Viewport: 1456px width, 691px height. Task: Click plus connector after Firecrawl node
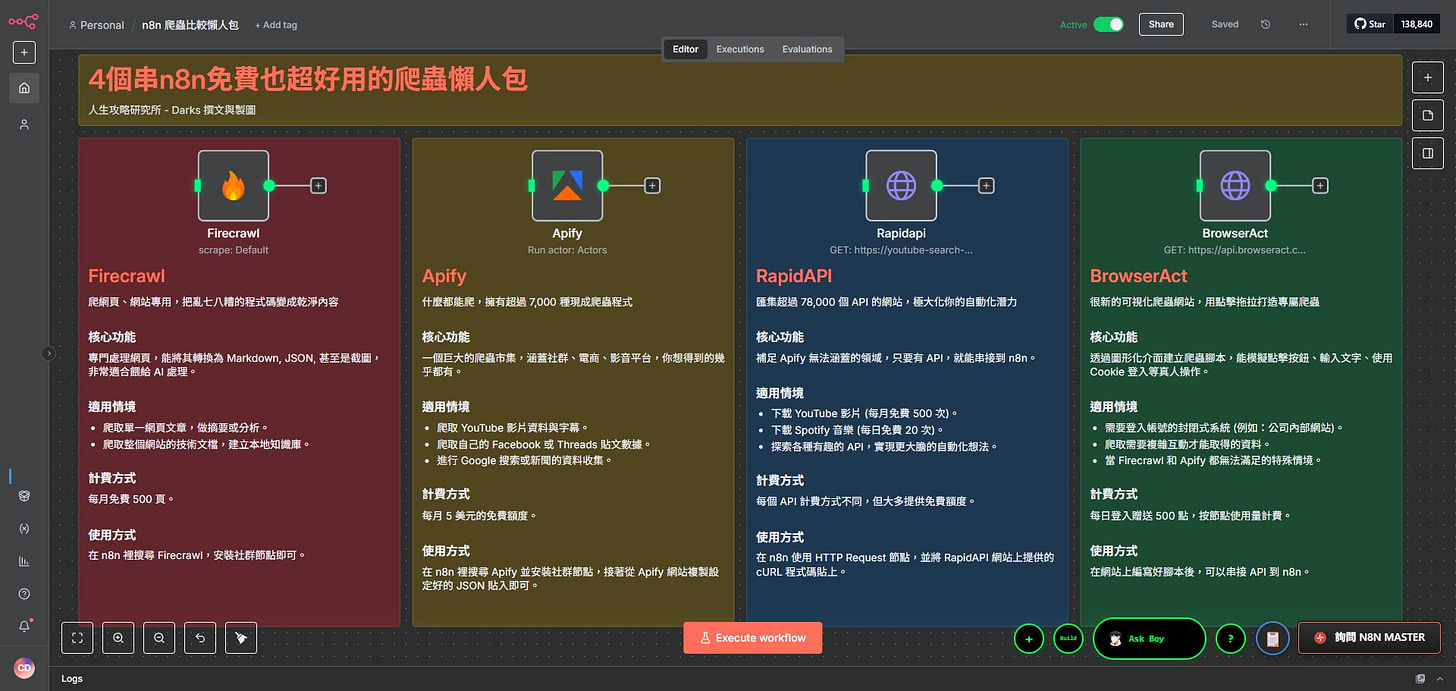(x=318, y=185)
